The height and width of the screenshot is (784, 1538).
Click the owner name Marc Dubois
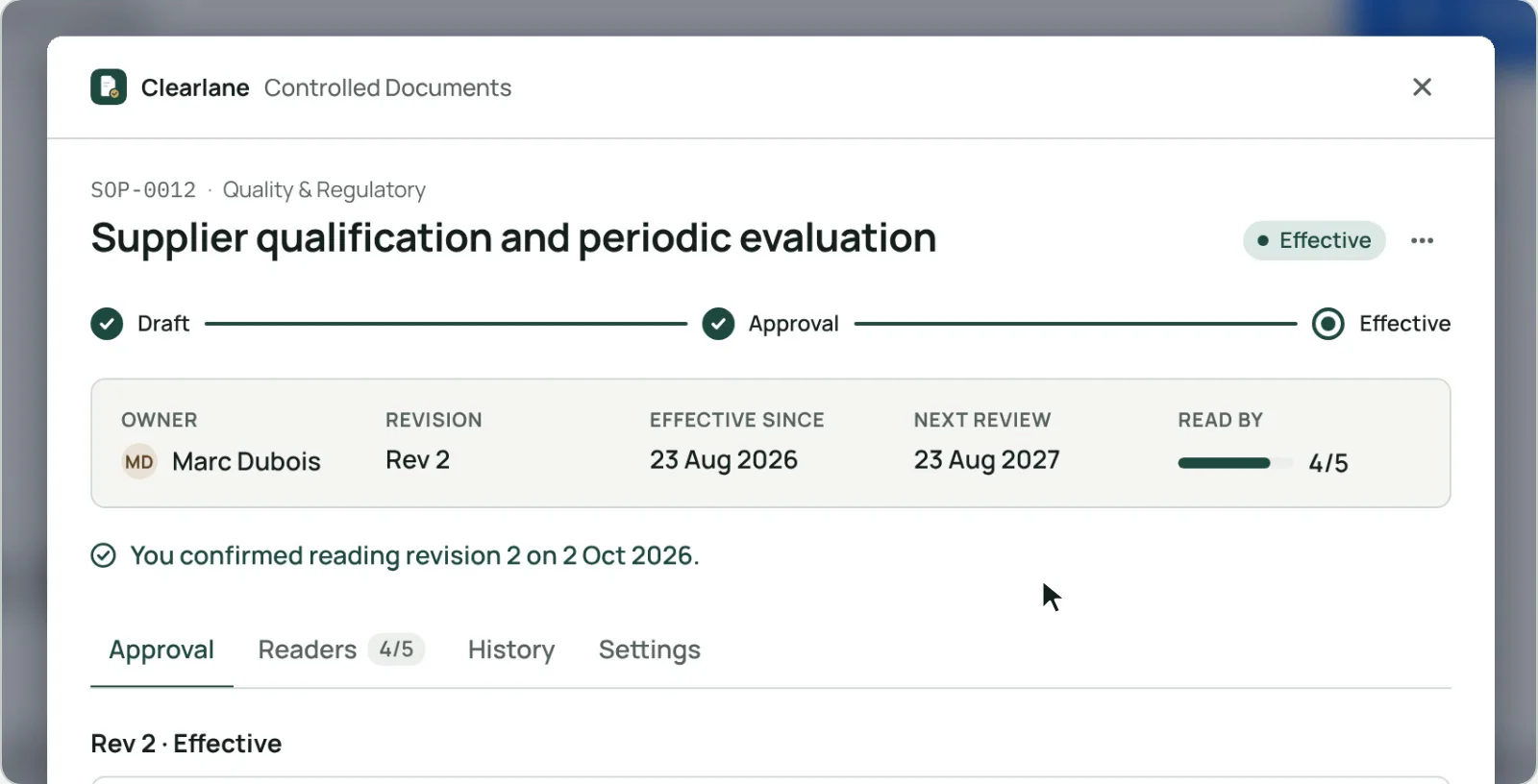click(x=246, y=462)
